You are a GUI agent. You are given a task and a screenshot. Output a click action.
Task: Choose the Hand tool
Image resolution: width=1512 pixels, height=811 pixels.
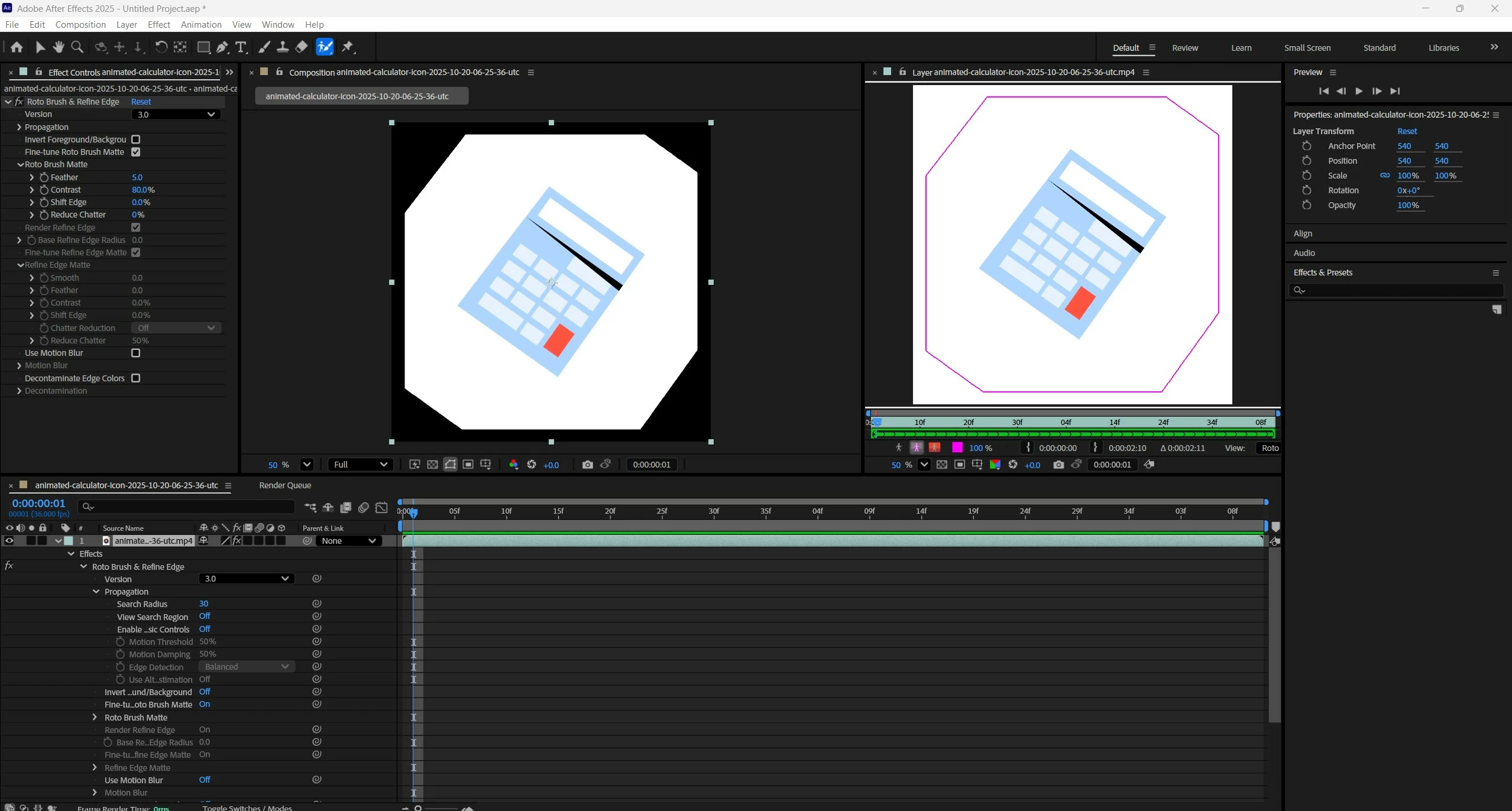(59, 47)
